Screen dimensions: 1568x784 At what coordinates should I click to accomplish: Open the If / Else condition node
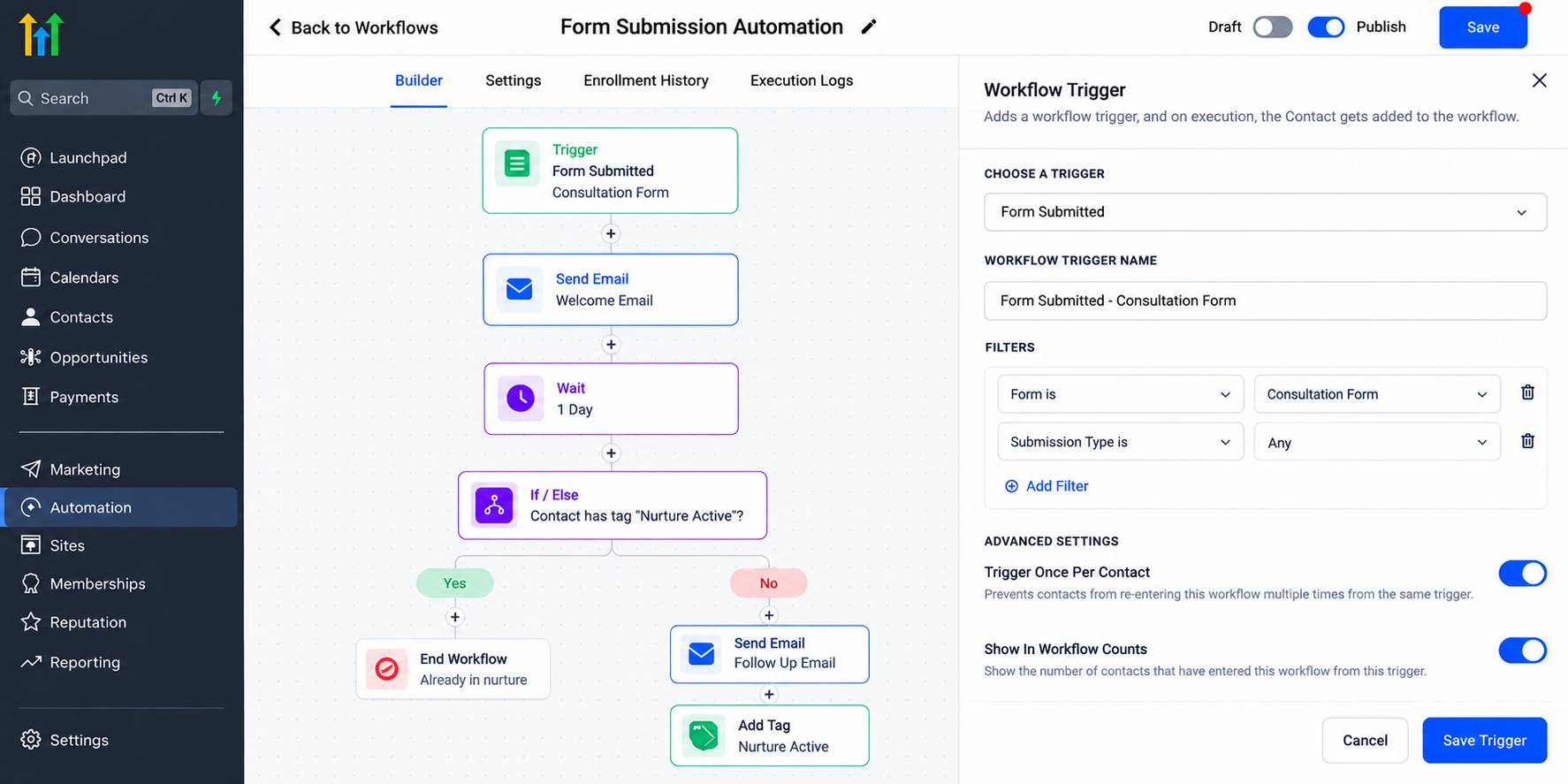pos(613,506)
